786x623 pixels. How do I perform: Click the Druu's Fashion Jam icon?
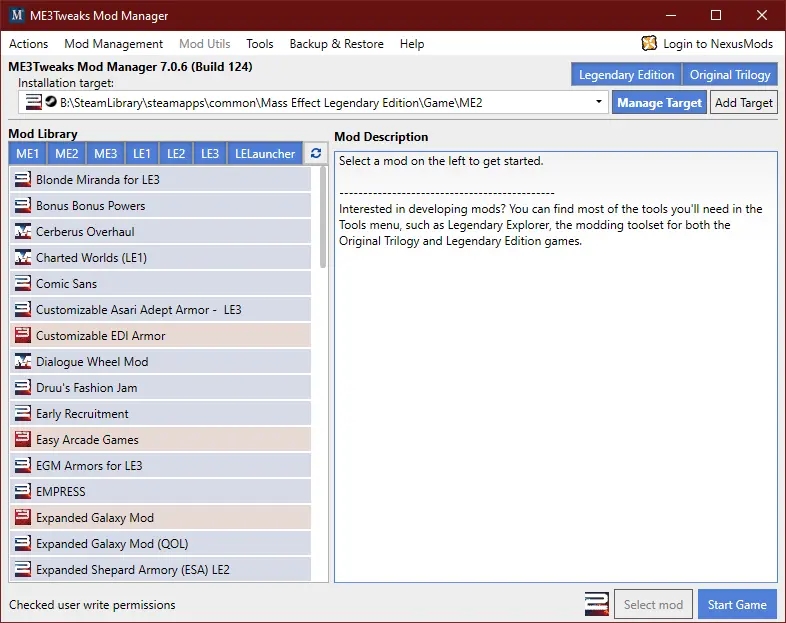[23, 387]
